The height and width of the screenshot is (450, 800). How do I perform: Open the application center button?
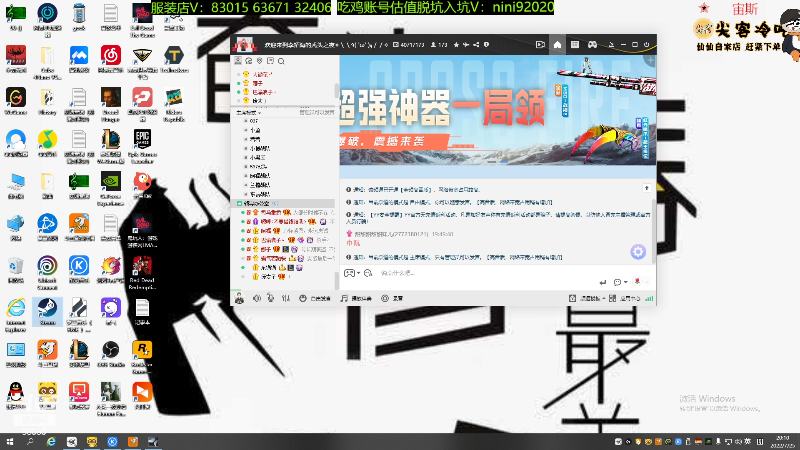[x=625, y=298]
